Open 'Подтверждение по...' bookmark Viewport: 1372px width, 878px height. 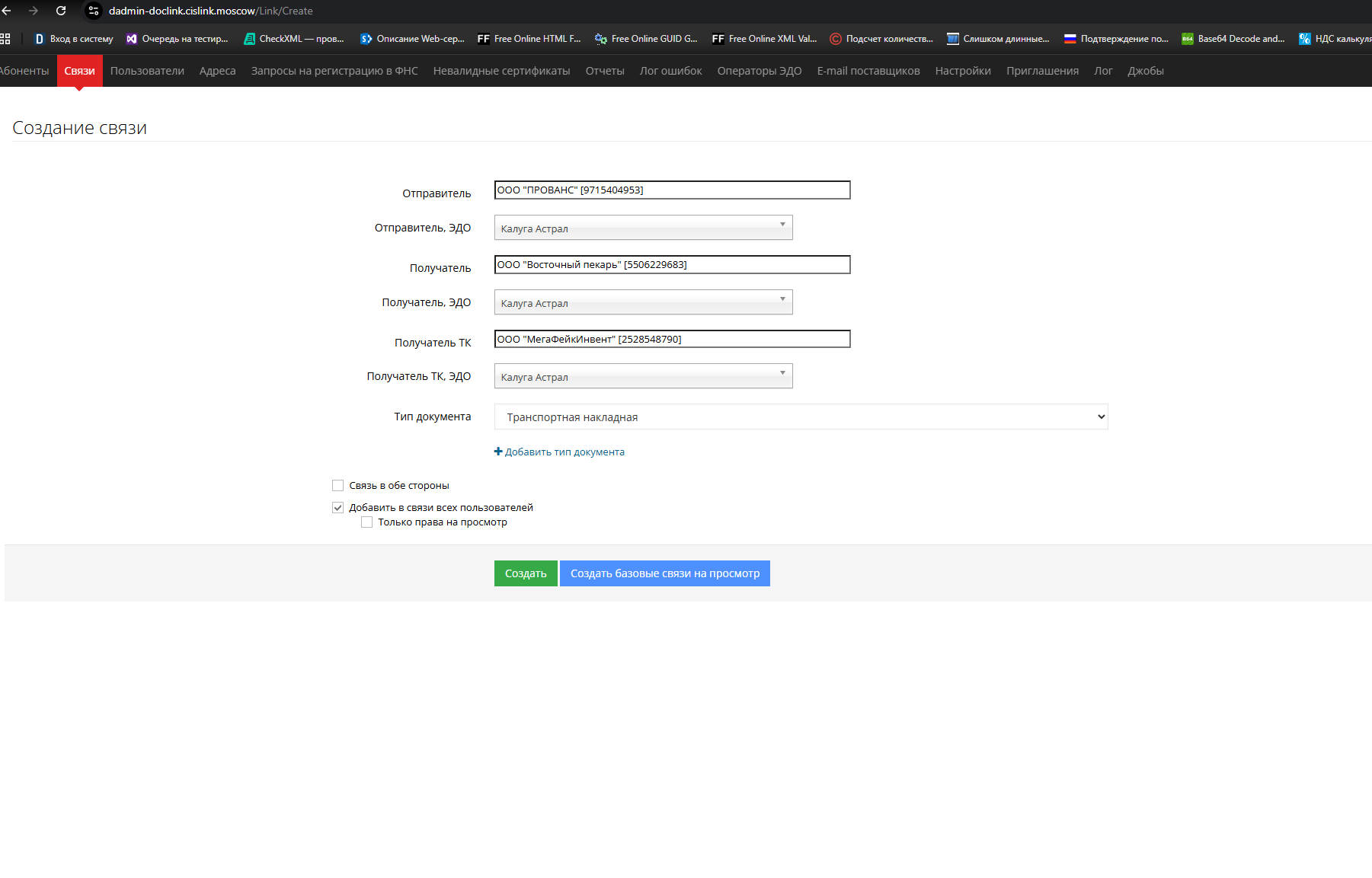pyautogui.click(x=1116, y=39)
